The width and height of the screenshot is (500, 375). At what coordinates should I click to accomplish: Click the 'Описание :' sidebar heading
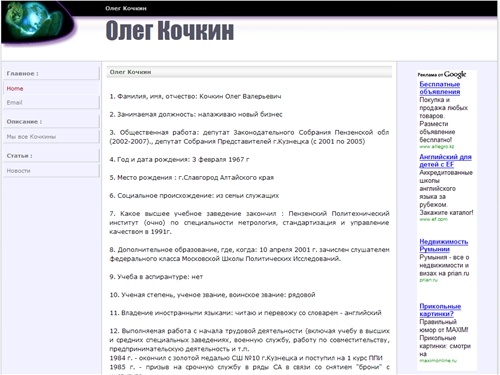(24, 122)
